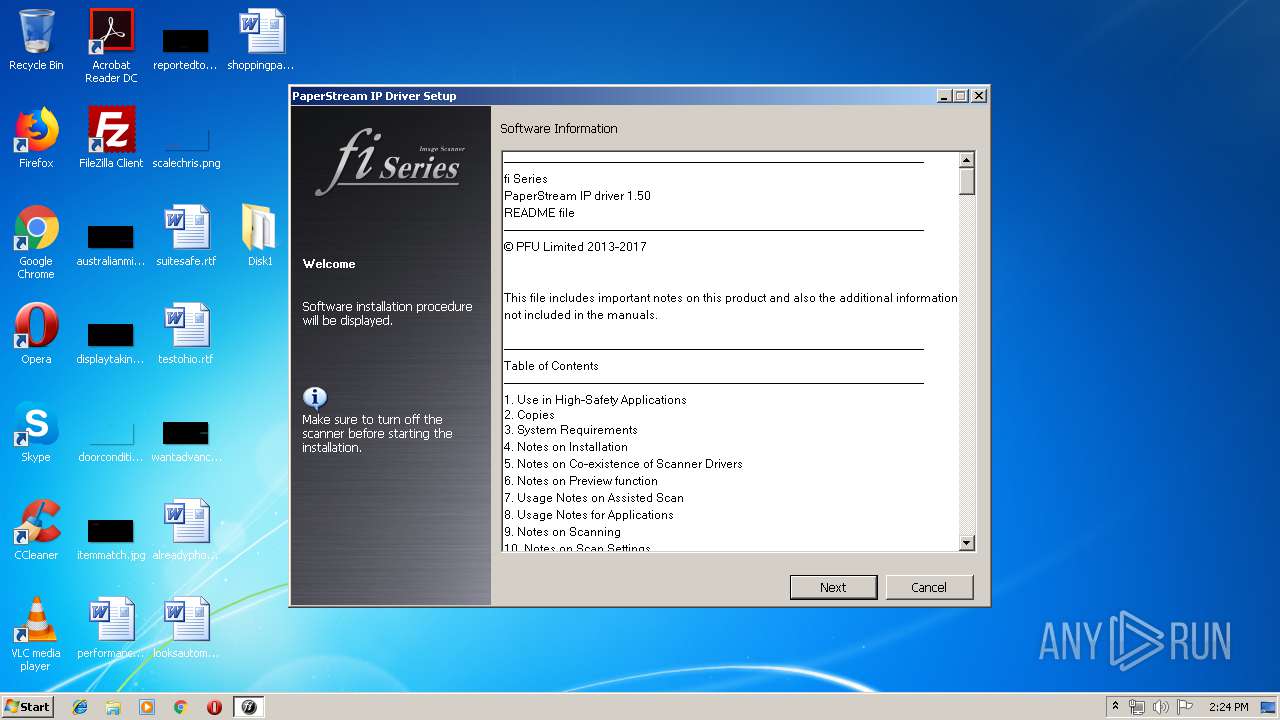Click the README scrollbar thumb

[966, 181]
